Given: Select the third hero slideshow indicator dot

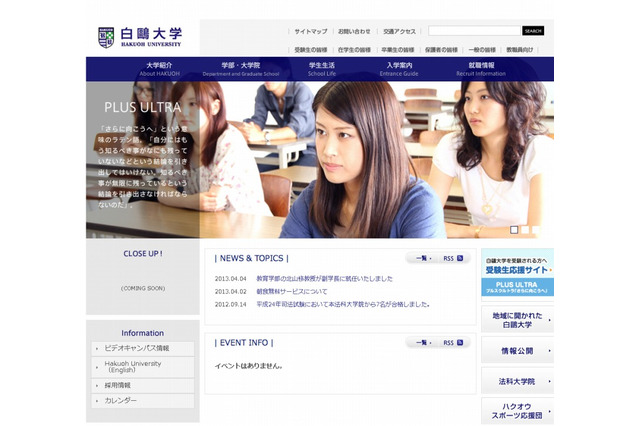Looking at the screenshot, I should tap(536, 230).
